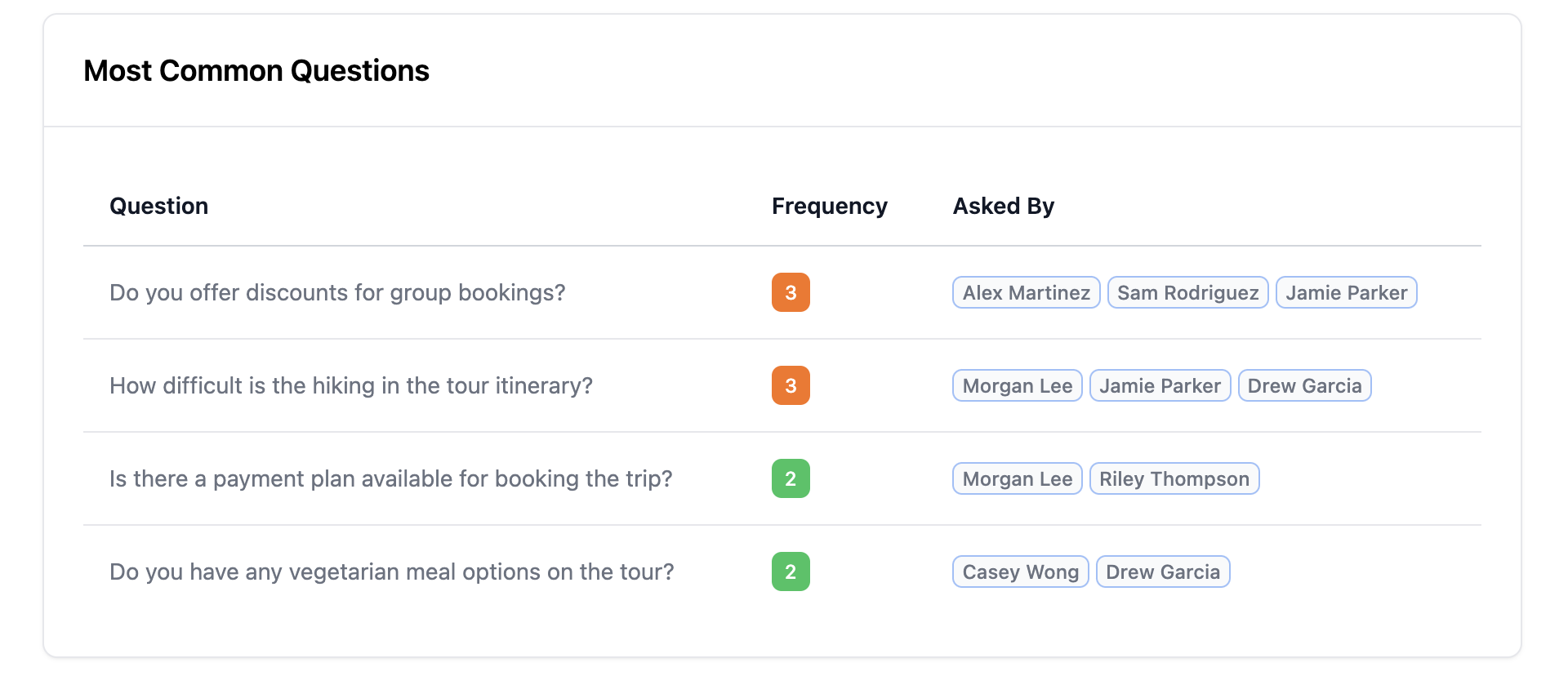1568x676 pixels.
Task: Click the orange frequency badge for hiking difficulty question
Action: pos(790,385)
